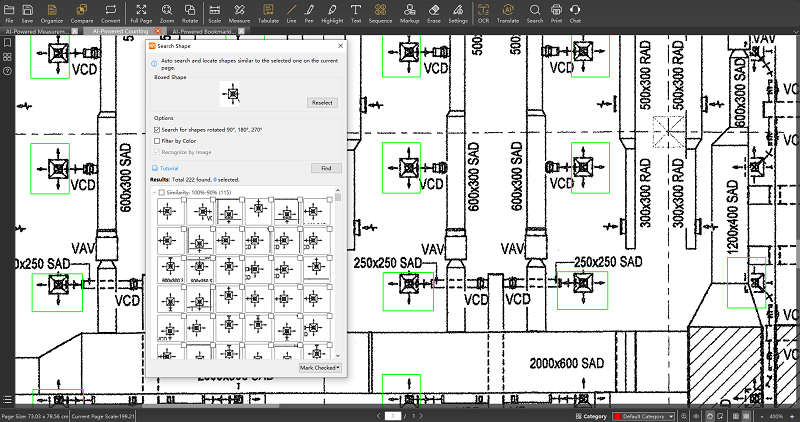Image resolution: width=800 pixels, height=422 pixels.
Task: Check the Similarity 100%-90% group checkbox
Action: coord(162,192)
